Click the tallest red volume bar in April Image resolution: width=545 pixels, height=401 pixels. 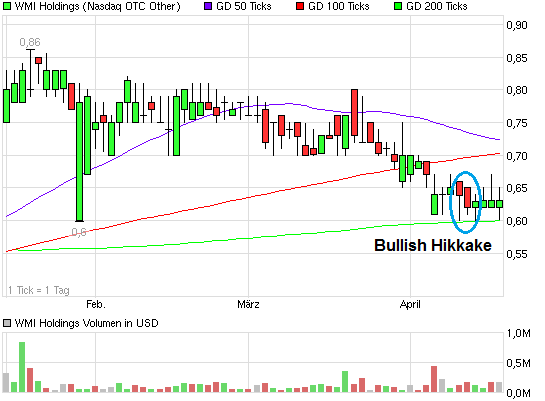[x=434, y=379]
